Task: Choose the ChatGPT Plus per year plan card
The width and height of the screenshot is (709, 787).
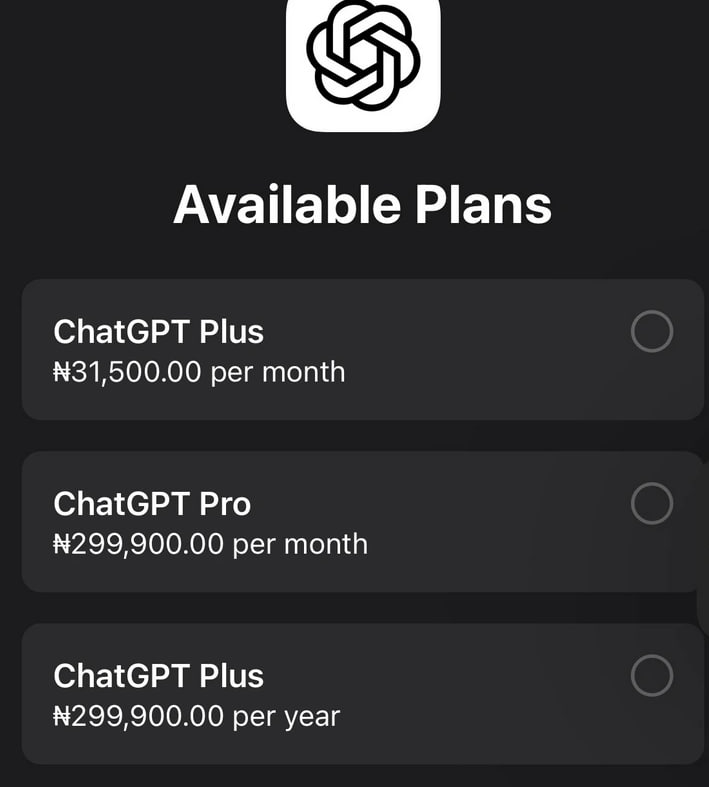Action: point(363,694)
